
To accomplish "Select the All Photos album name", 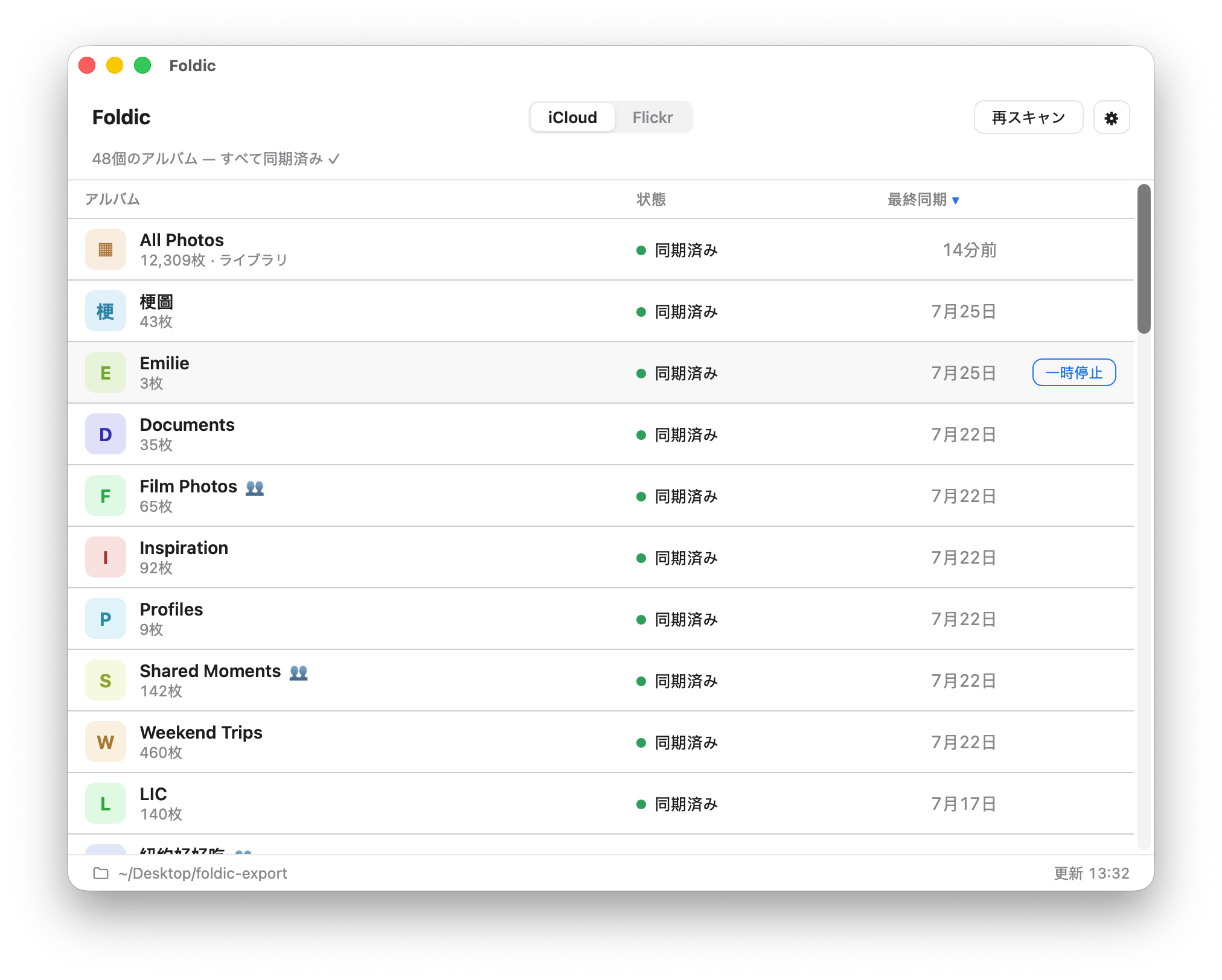I will click(182, 240).
